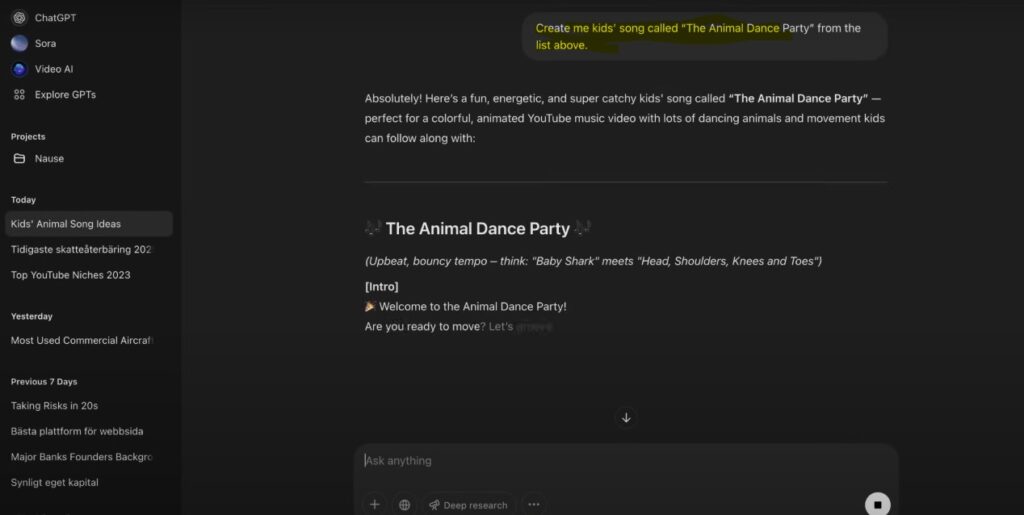Open the Sora icon in sidebar
The height and width of the screenshot is (515, 1024).
click(19, 43)
